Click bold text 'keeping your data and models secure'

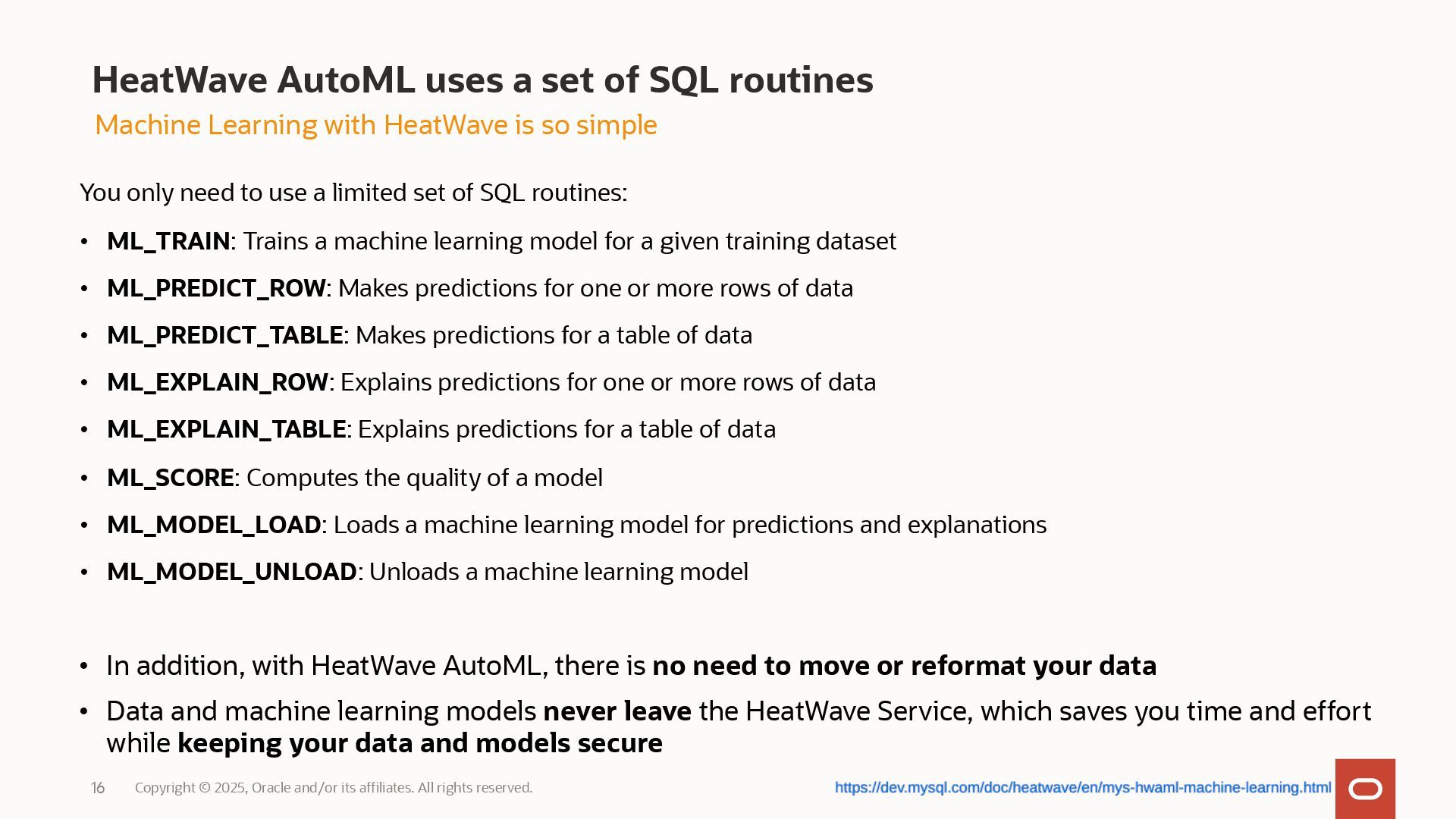(420, 743)
